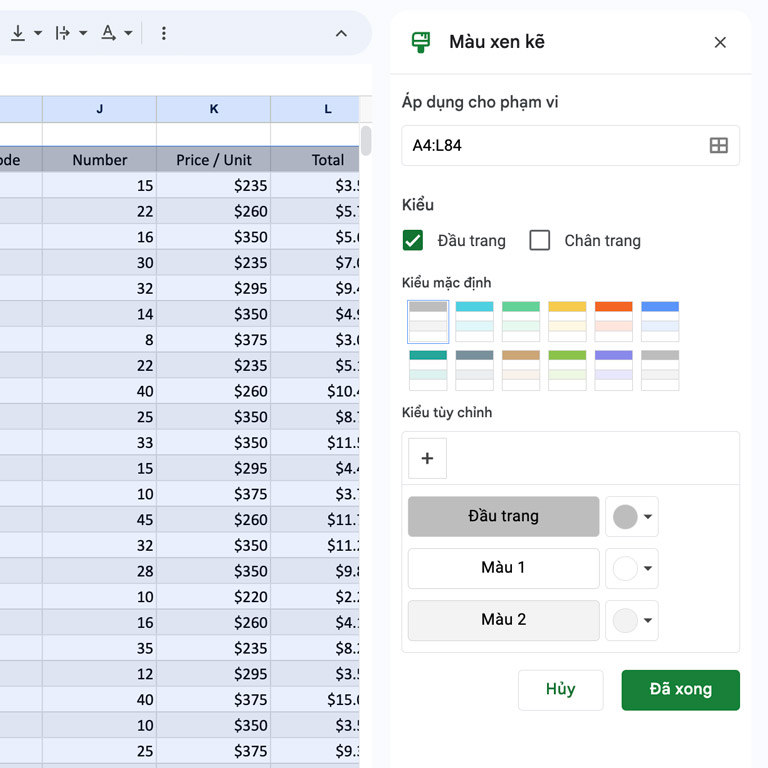Screen dimensions: 768x768
Task: Add a custom style with plus button
Action: click(x=427, y=459)
